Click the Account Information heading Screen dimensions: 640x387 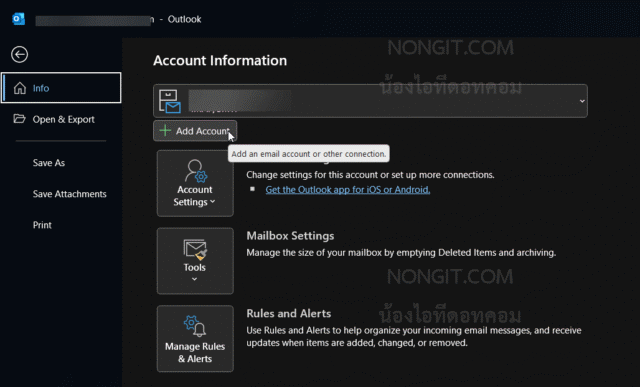220,60
